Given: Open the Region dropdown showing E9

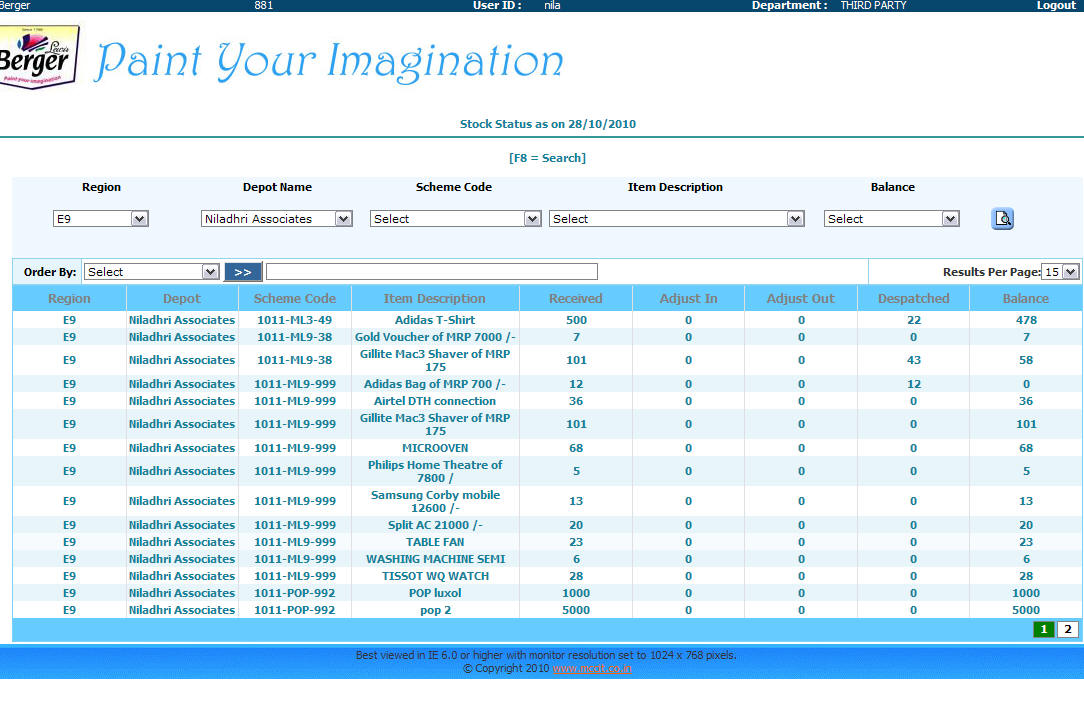Looking at the screenshot, I should coord(101,219).
